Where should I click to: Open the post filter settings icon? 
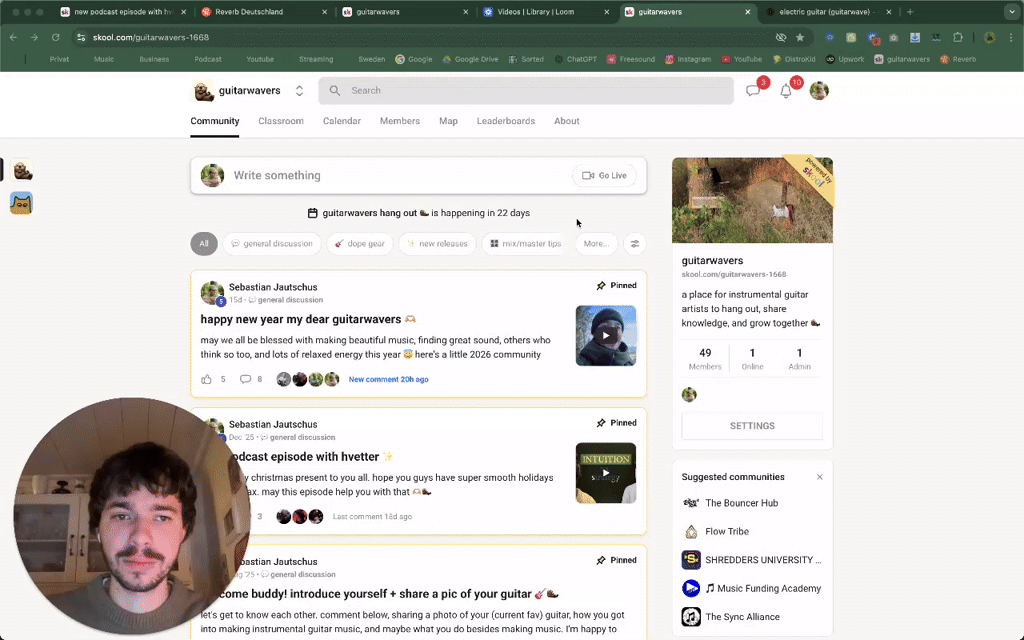pyautogui.click(x=635, y=244)
